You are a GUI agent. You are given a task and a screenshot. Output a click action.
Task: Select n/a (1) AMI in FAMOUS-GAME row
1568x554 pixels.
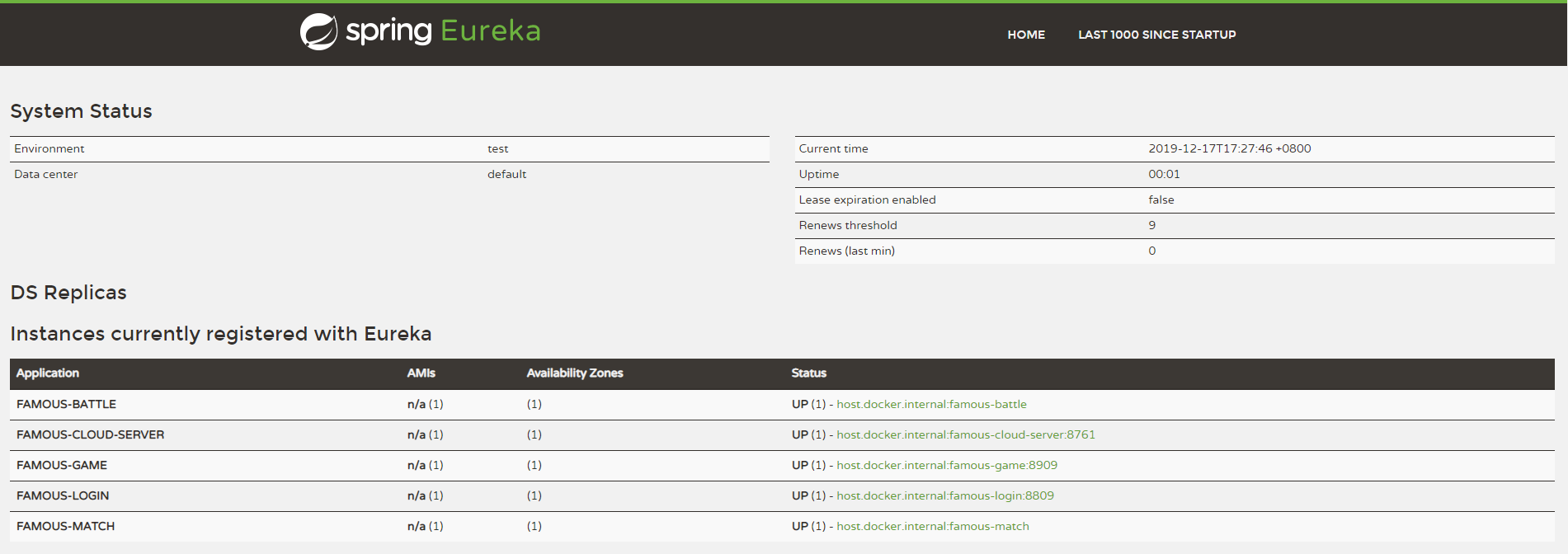[425, 465]
